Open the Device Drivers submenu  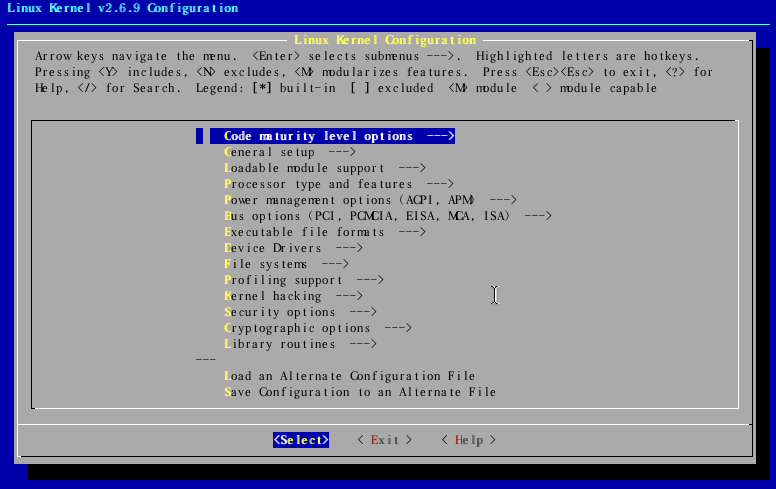[x=293, y=248]
